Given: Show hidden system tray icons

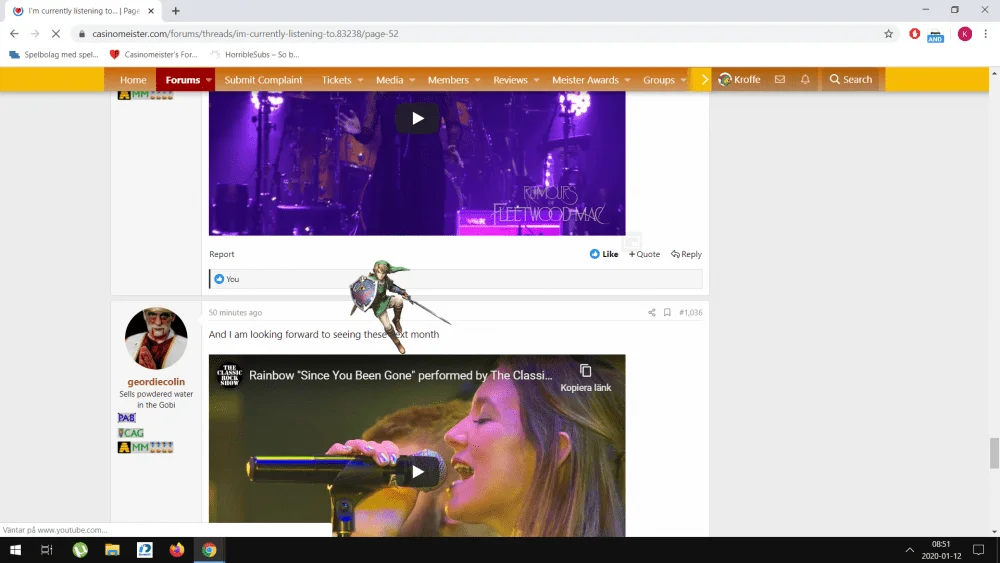Looking at the screenshot, I should click(909, 550).
